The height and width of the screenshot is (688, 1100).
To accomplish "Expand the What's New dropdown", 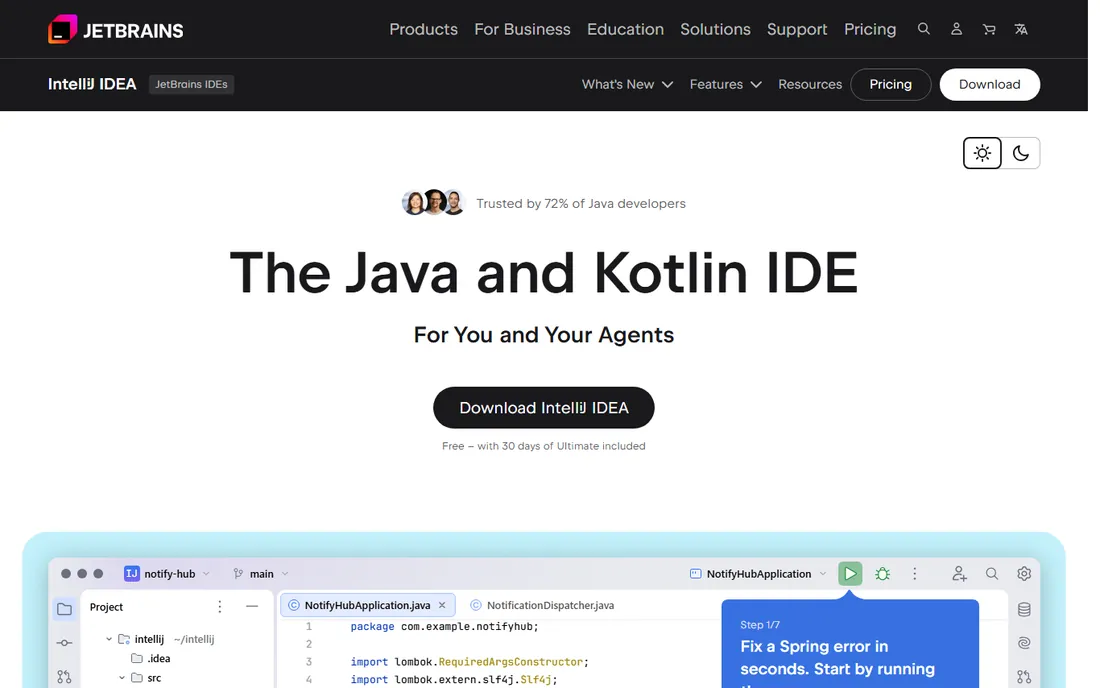I will point(627,84).
